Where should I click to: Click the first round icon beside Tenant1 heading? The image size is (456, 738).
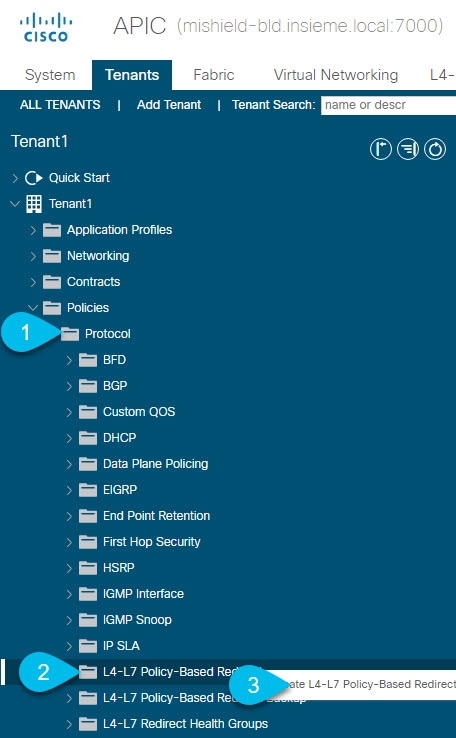coord(381,149)
